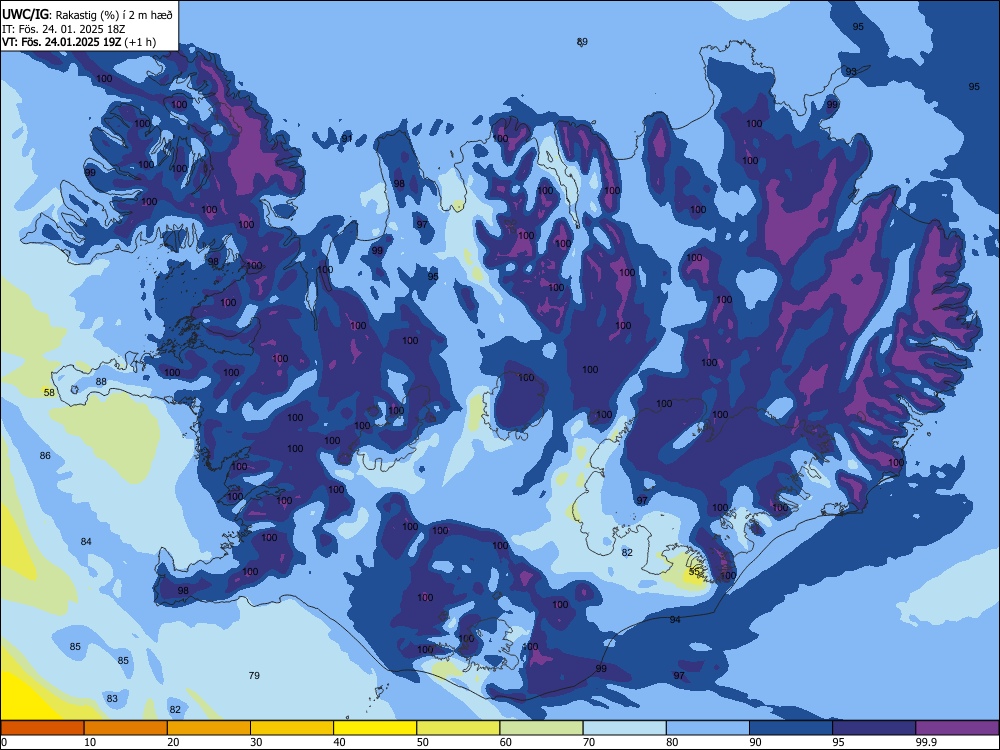Click the light blue 70–80 legend swatch
The image size is (1000, 750).
point(624,728)
